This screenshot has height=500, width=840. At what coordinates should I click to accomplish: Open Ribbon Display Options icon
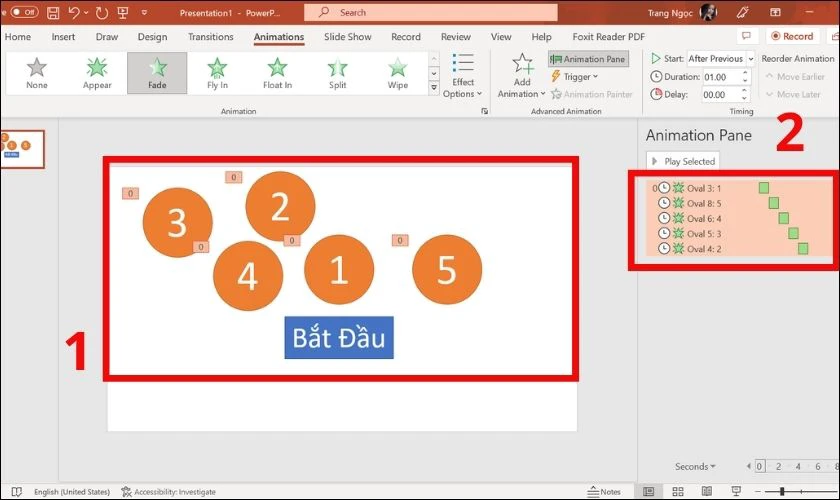[775, 12]
